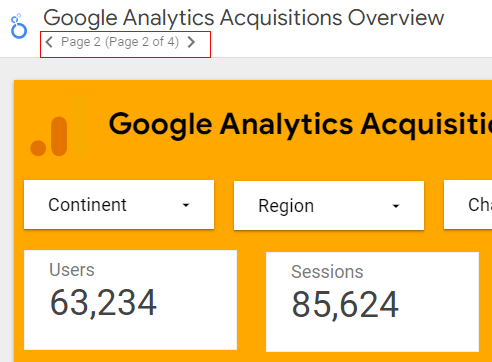Select the Sessions scorecard
Viewport: 492px width, 362px height.
pos(372,302)
